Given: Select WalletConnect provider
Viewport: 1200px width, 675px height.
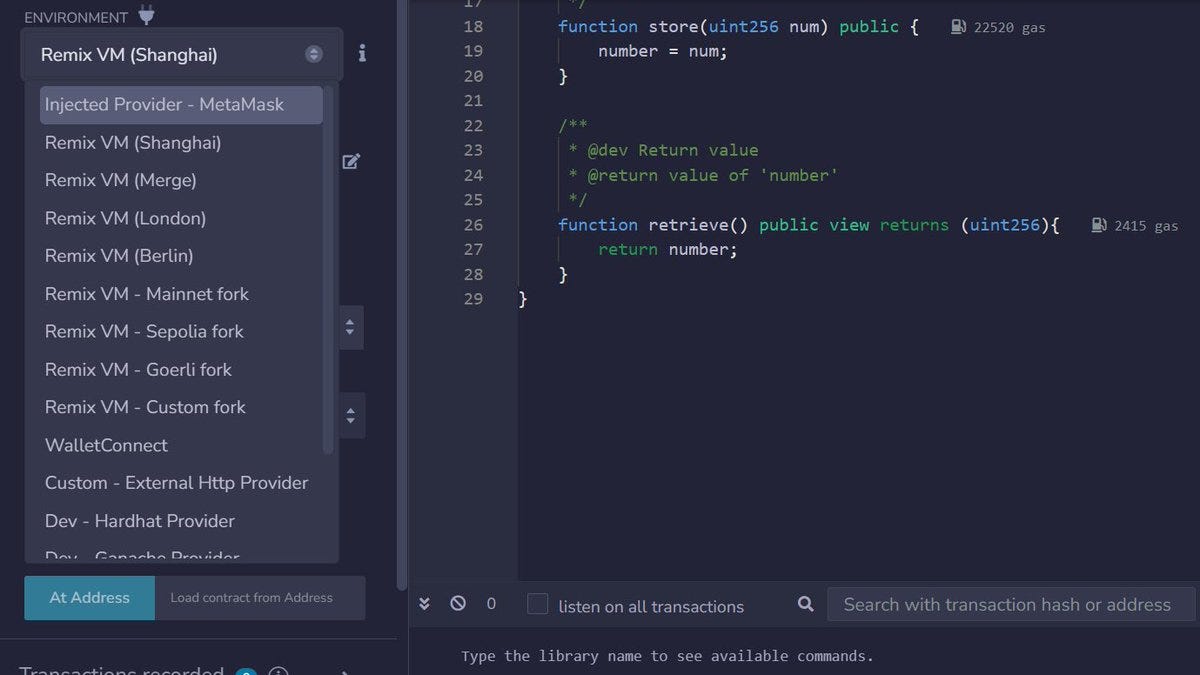Looking at the screenshot, I should (181, 445).
